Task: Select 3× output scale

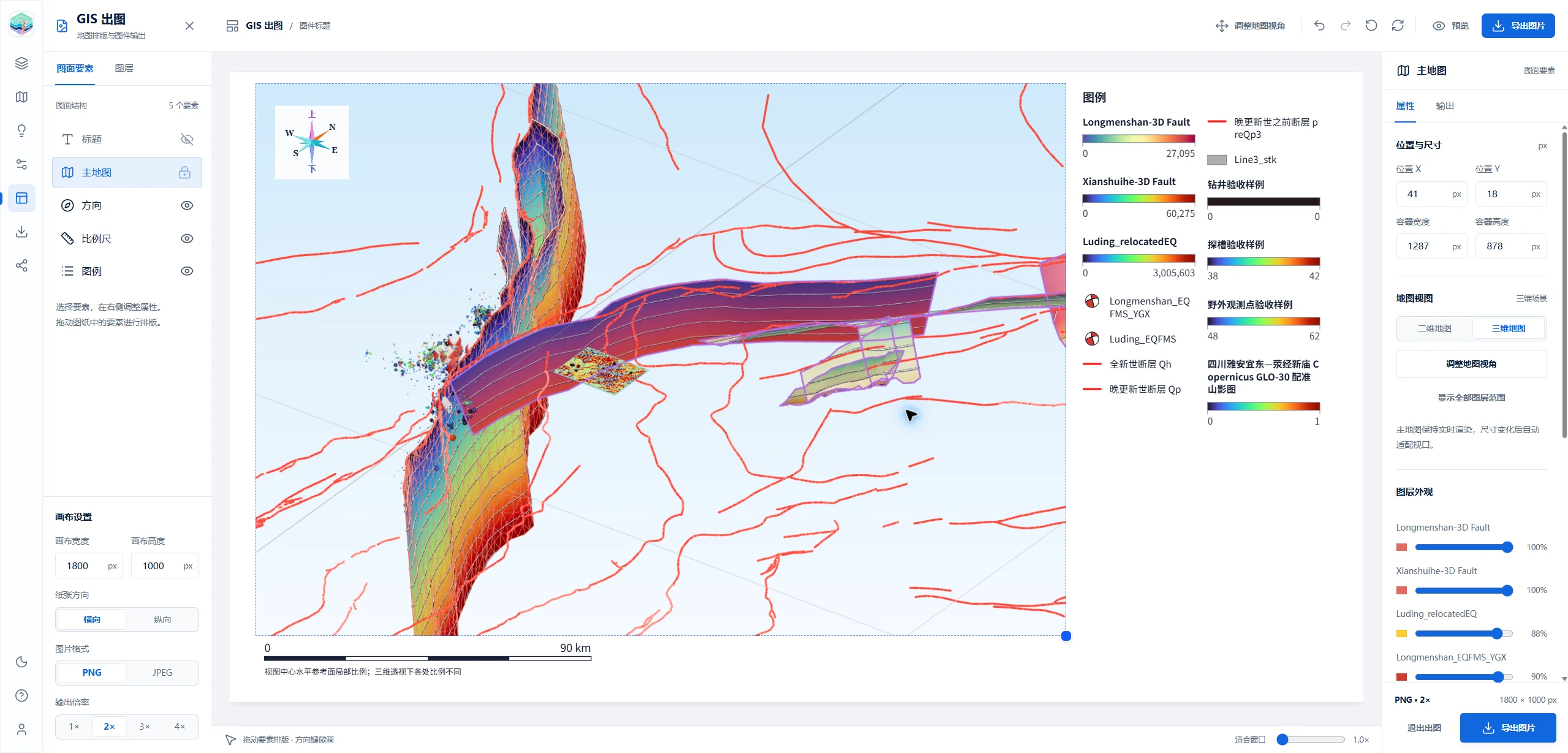Action: pos(145,727)
